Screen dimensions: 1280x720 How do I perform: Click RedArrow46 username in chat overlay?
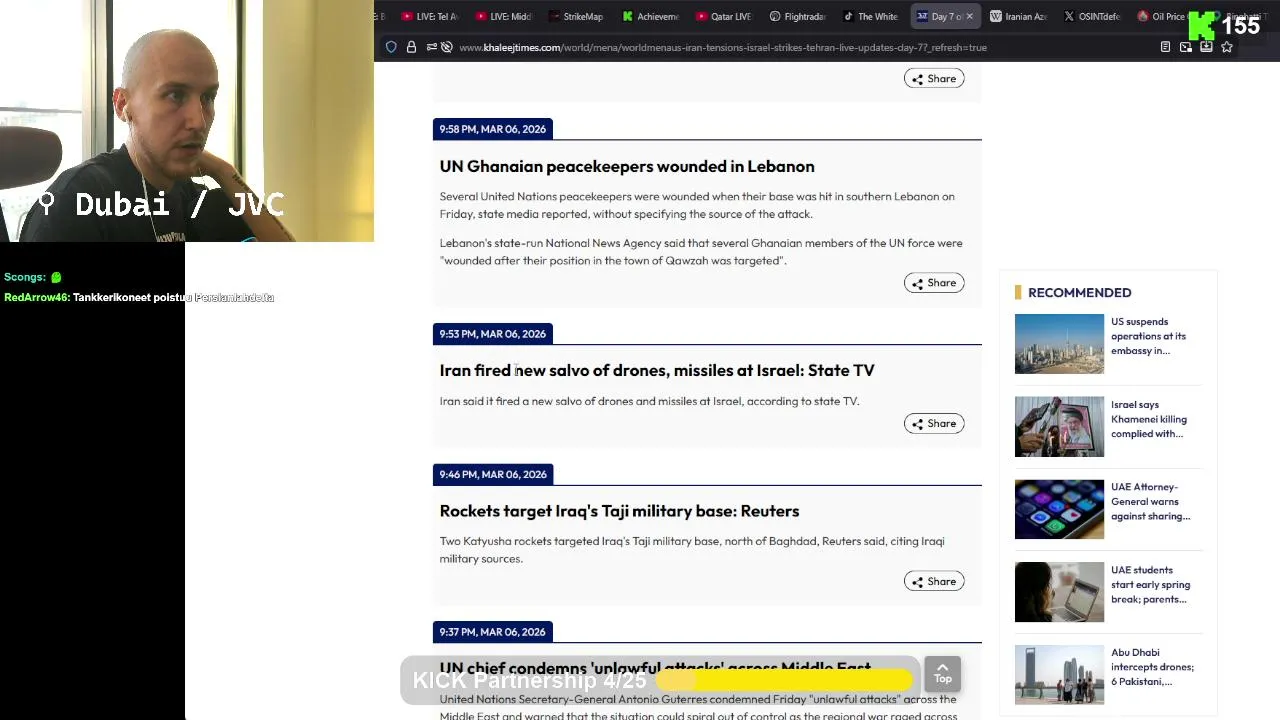point(36,297)
